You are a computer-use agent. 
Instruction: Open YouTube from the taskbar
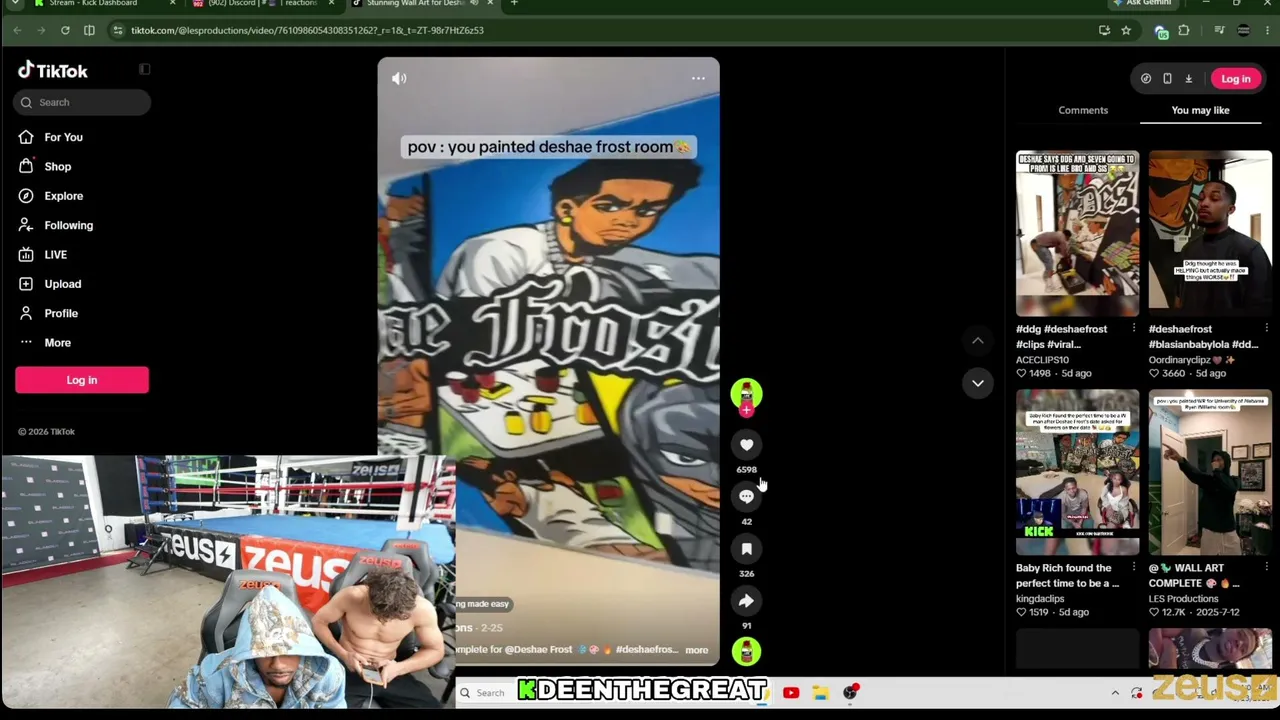coord(791,692)
